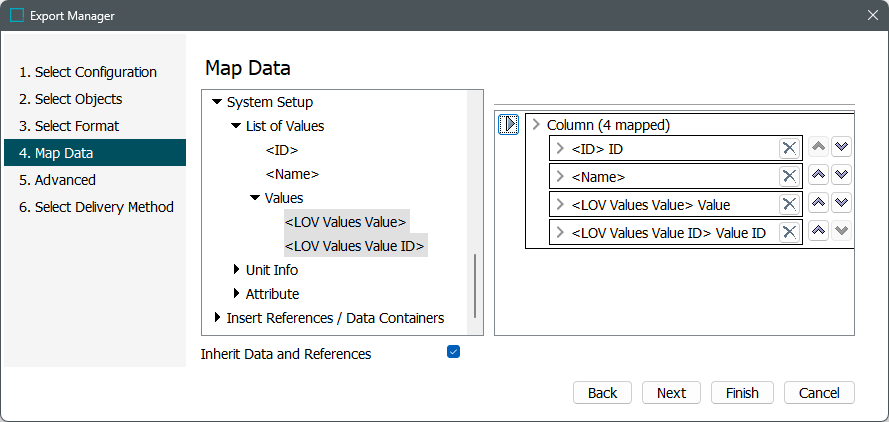Remove the <LOV Values Value ID> mapping
The image size is (889, 422).
(788, 232)
